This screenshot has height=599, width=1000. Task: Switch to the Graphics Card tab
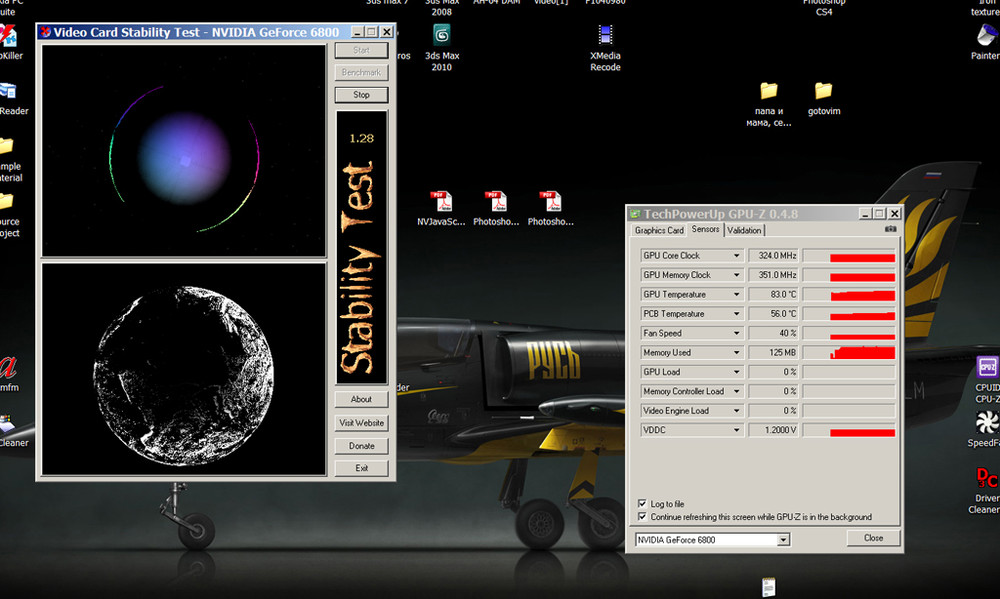pos(659,230)
